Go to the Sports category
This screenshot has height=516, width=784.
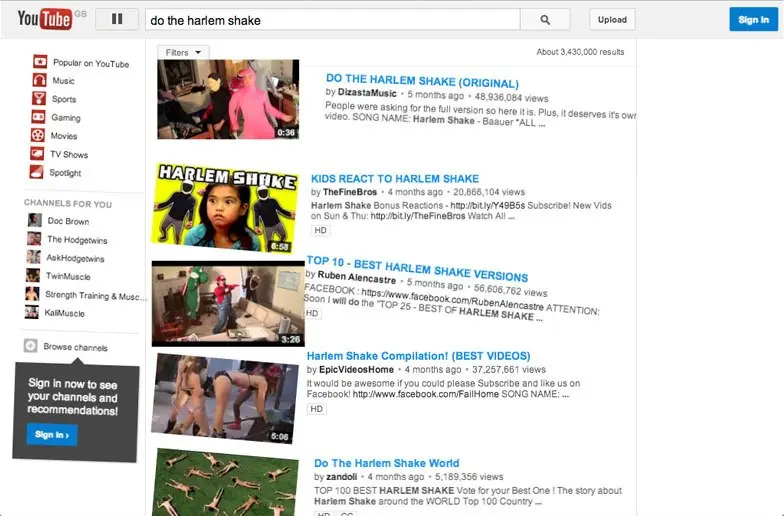pos(64,99)
